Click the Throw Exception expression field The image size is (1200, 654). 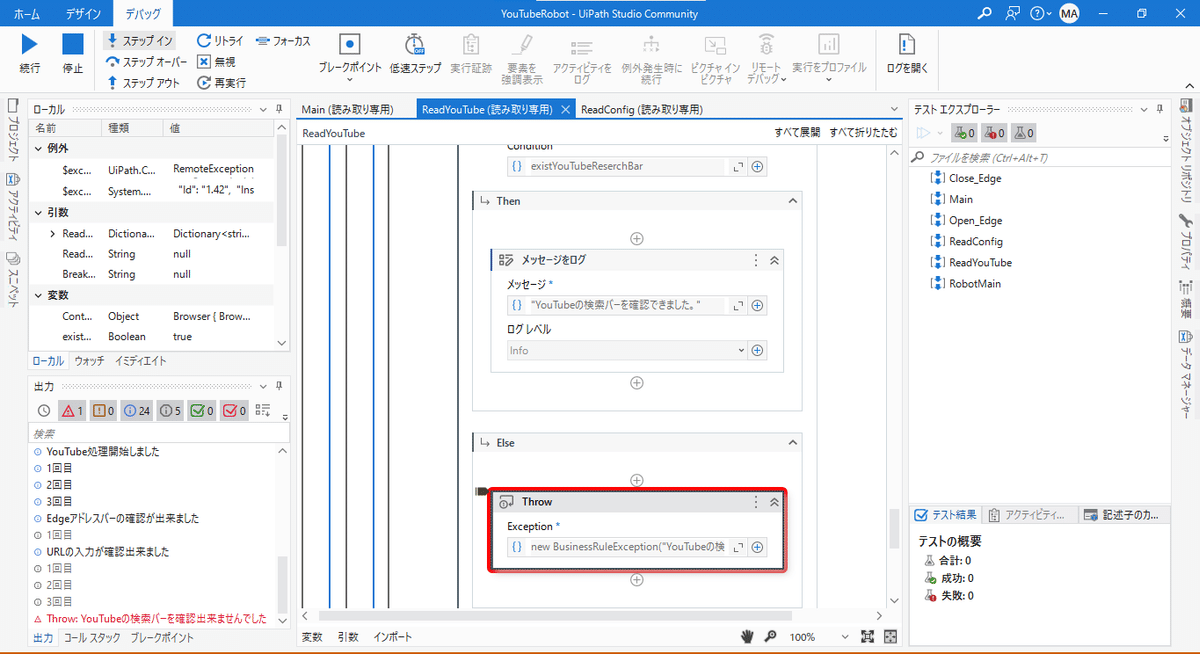[627, 547]
